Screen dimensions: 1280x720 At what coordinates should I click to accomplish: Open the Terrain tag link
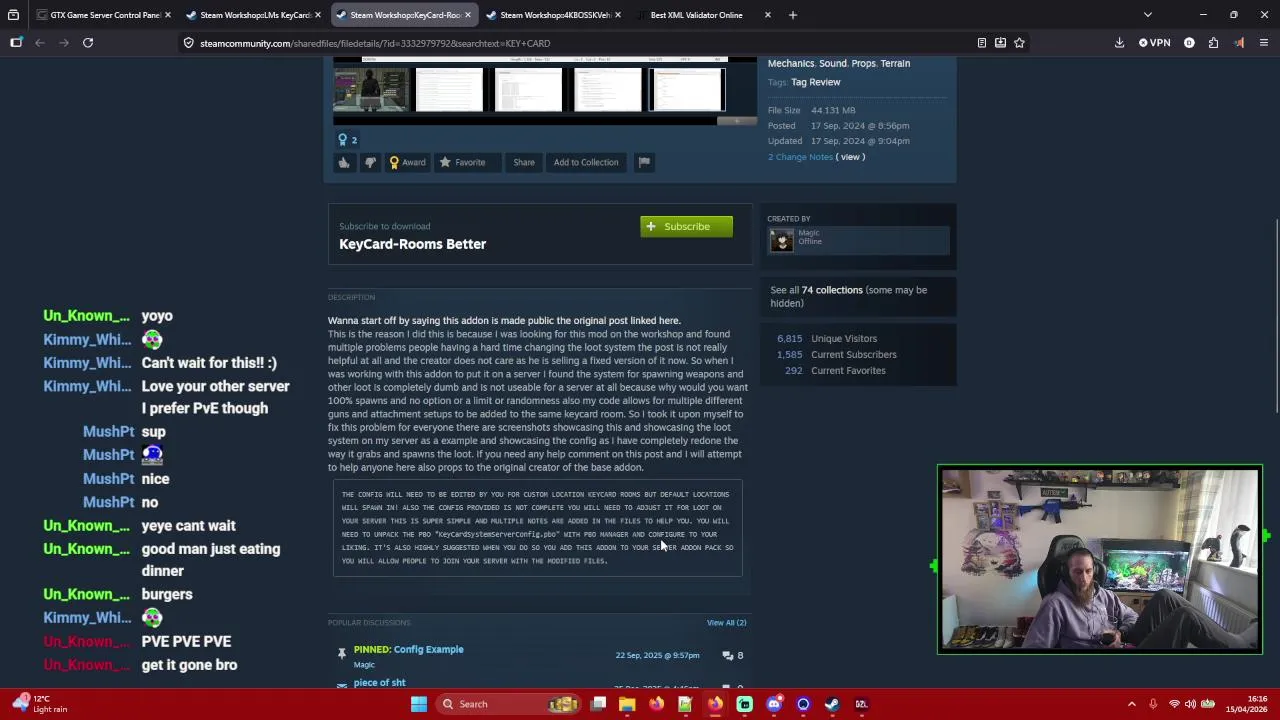coord(895,63)
